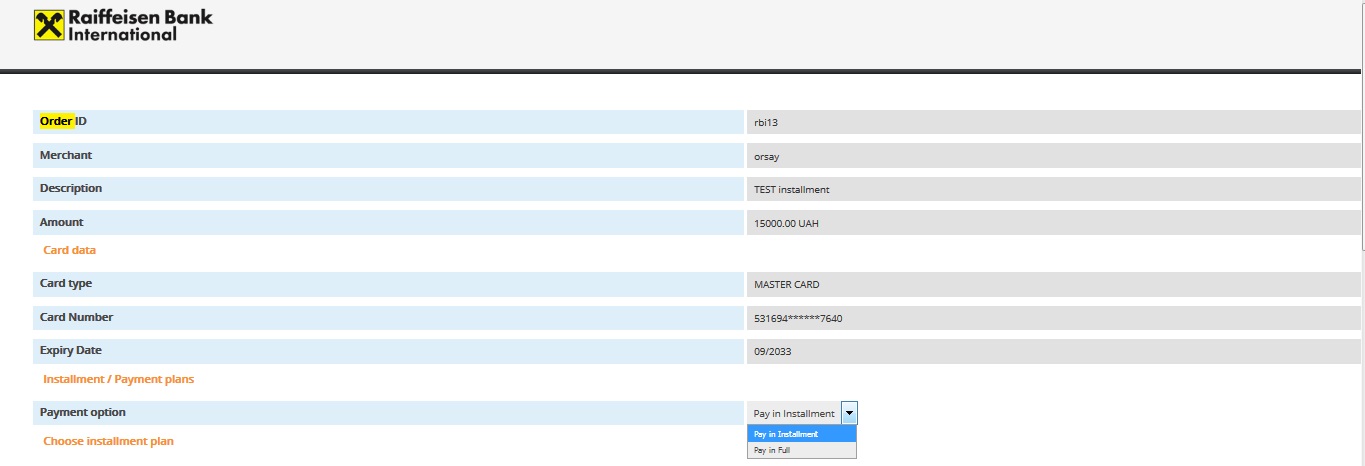
Task: Open the Payment option dropdown arrow
Action: coord(849,413)
